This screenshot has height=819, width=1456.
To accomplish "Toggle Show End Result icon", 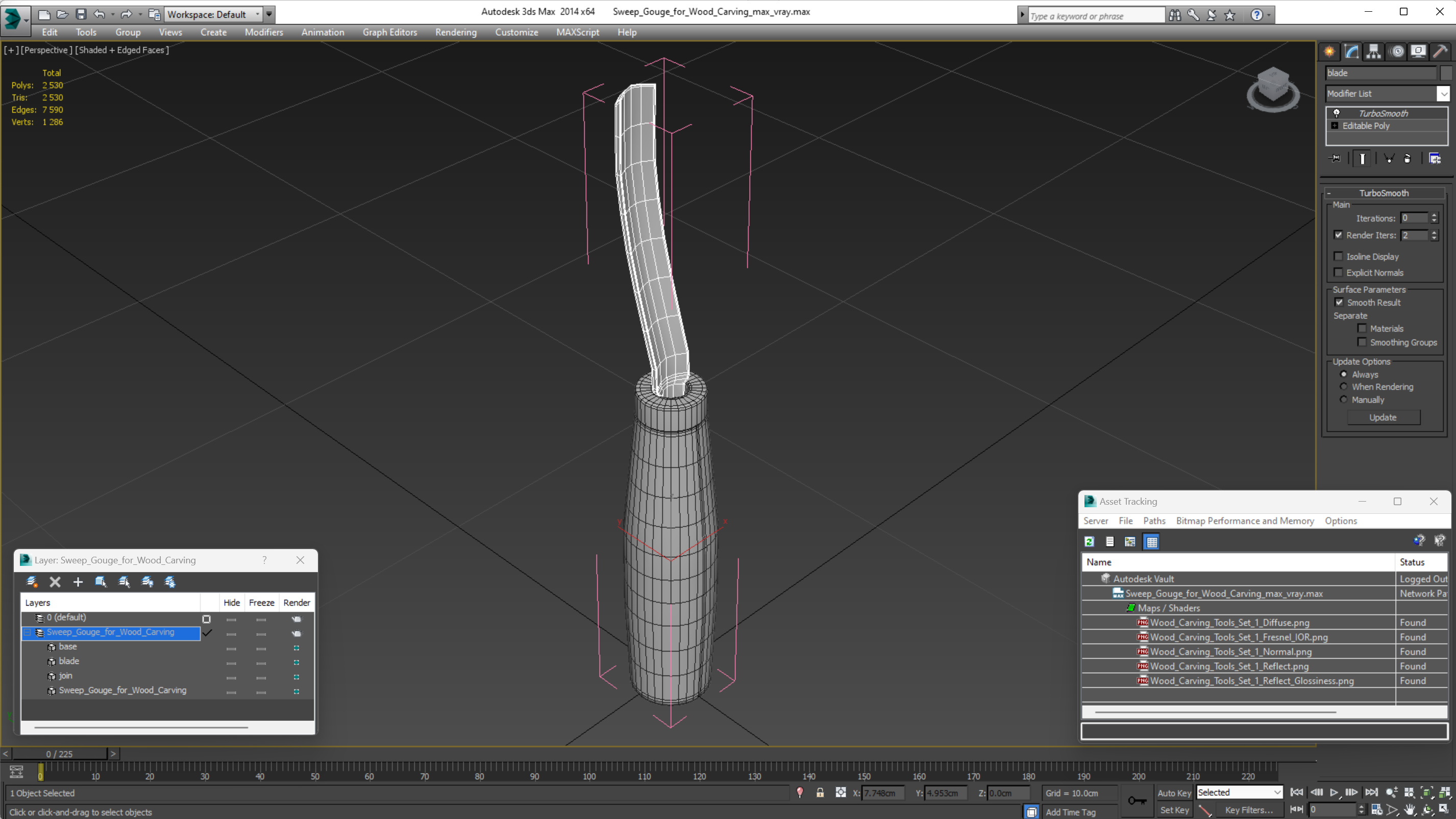I will pos(1362,158).
